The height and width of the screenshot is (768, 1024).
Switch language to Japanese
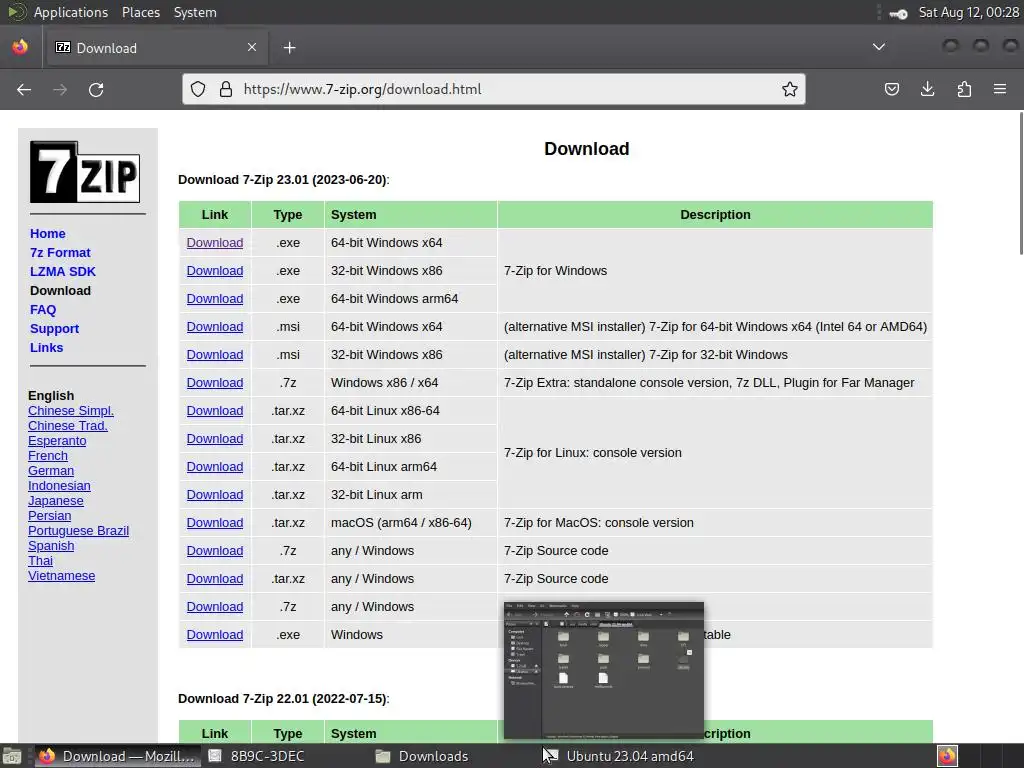[56, 501]
